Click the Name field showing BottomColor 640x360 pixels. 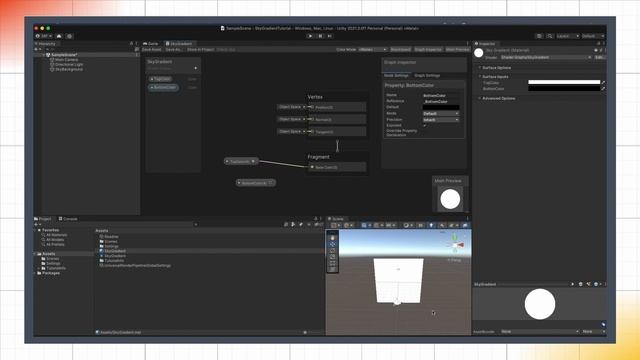[441, 95]
